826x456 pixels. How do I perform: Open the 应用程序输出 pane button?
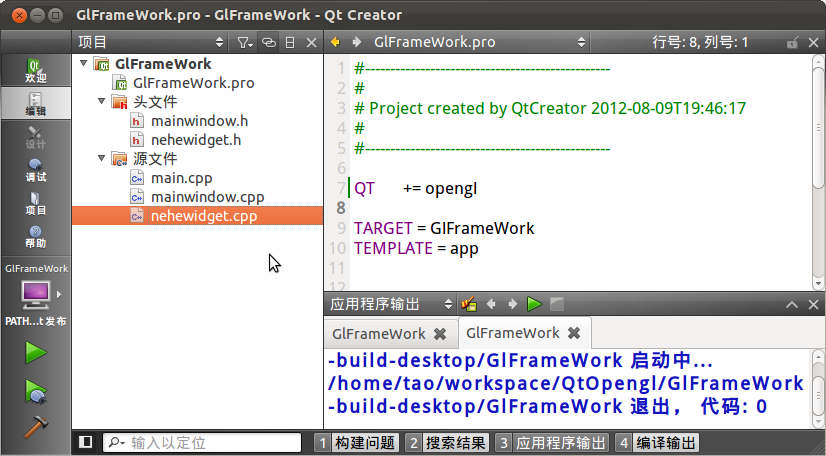[x=552, y=442]
